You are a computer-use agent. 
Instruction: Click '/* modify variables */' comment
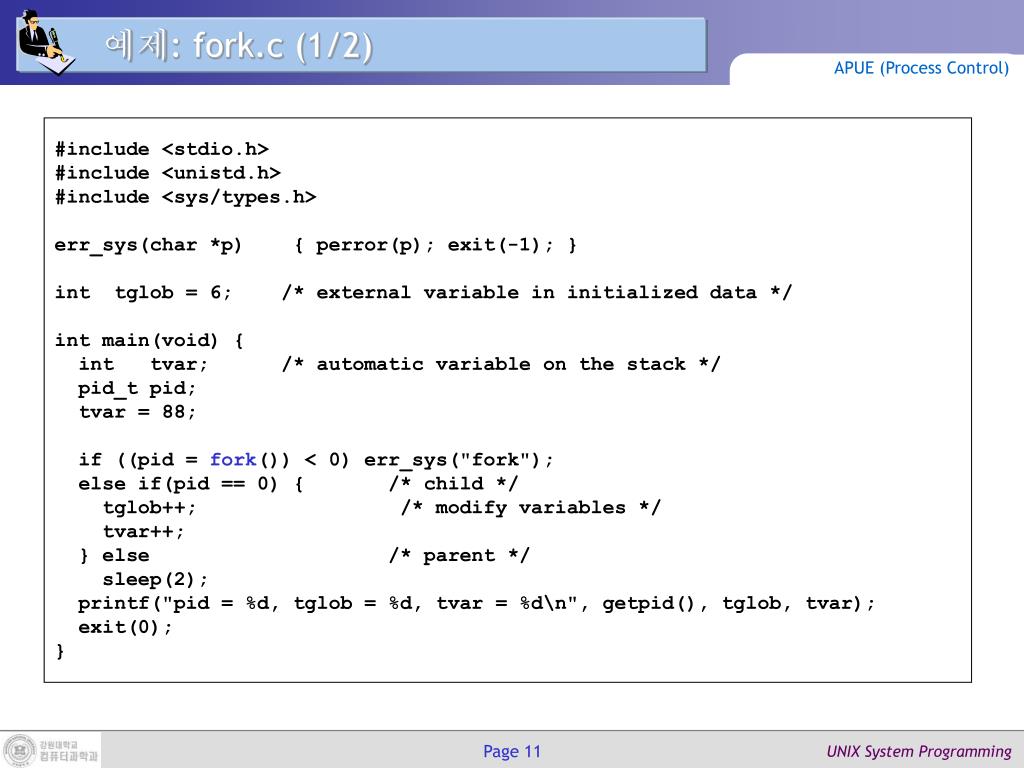[531, 508]
